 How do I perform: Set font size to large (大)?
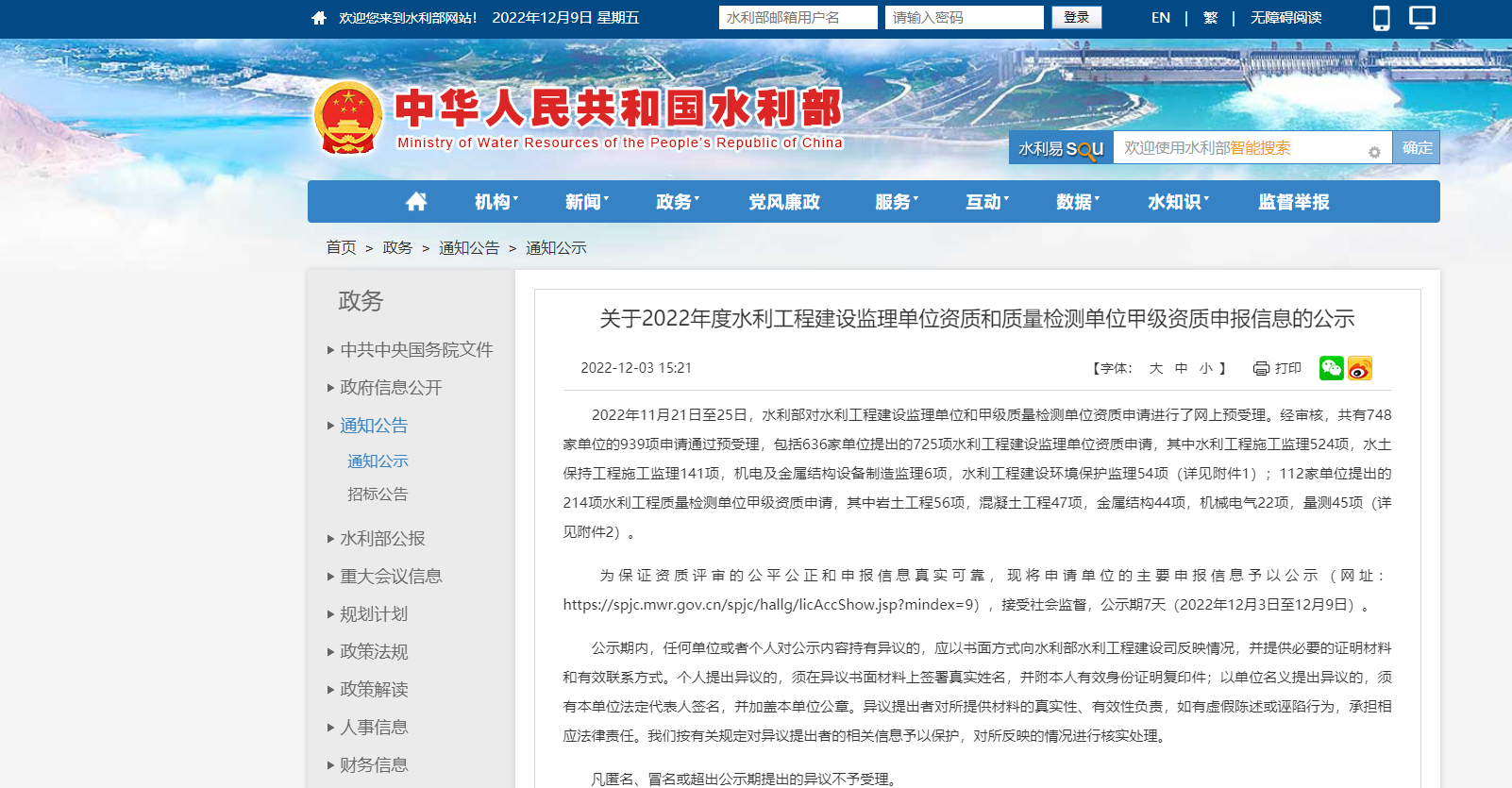[x=1156, y=368]
